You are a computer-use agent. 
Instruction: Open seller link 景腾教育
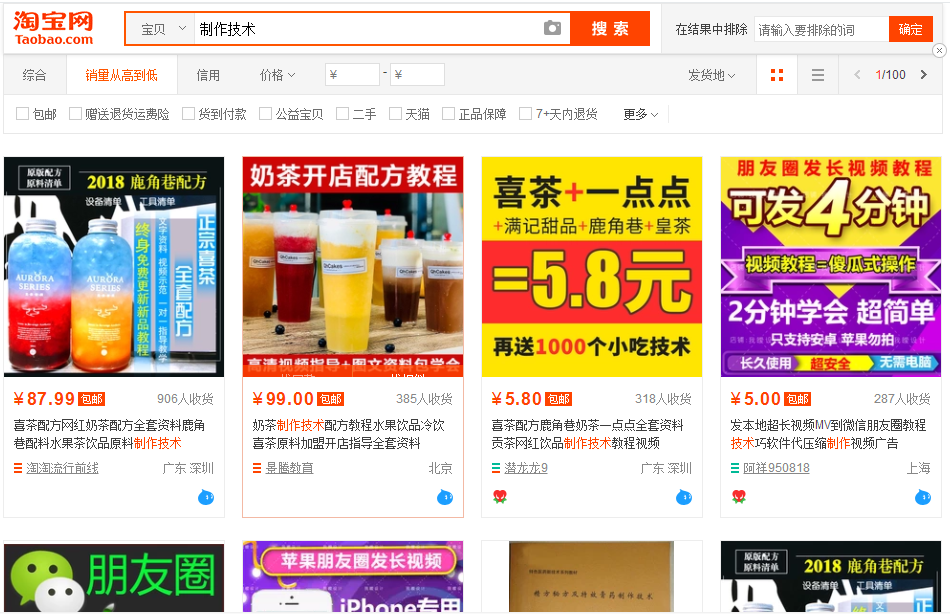290,468
